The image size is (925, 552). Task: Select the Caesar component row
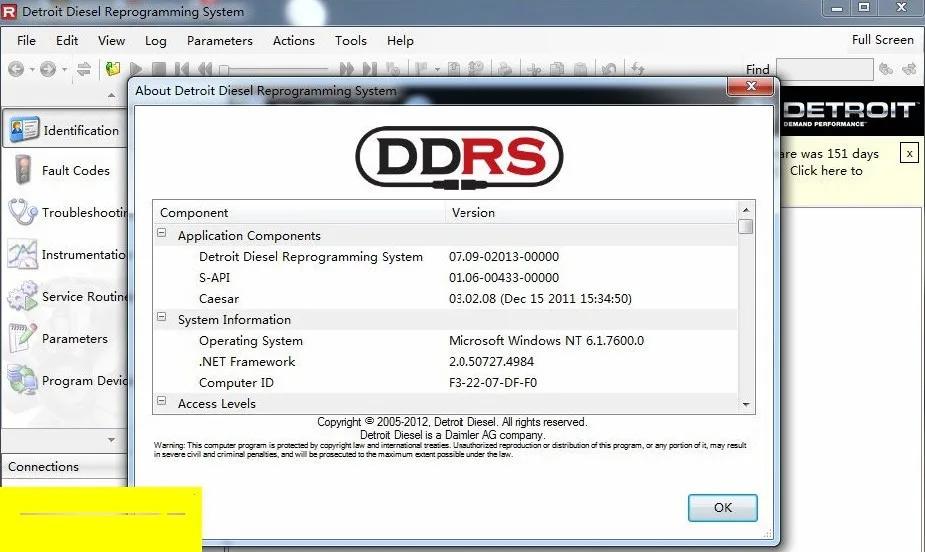tap(445, 298)
